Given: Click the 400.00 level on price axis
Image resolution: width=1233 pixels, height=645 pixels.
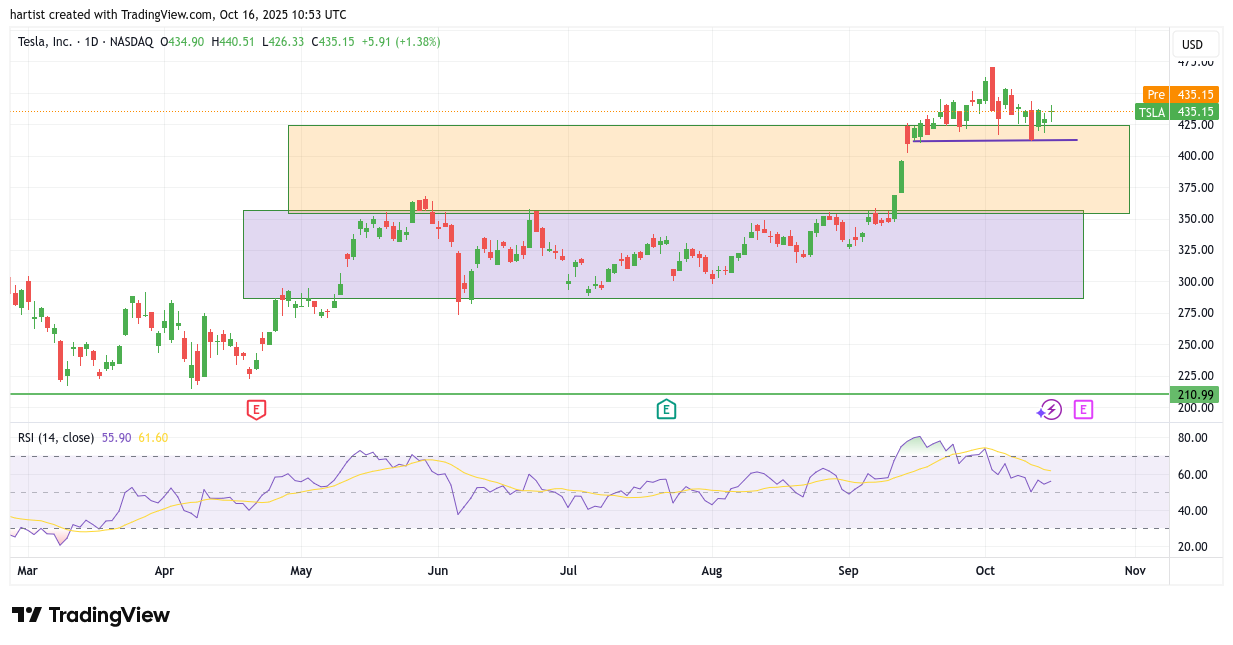Looking at the screenshot, I should tap(1195, 156).
